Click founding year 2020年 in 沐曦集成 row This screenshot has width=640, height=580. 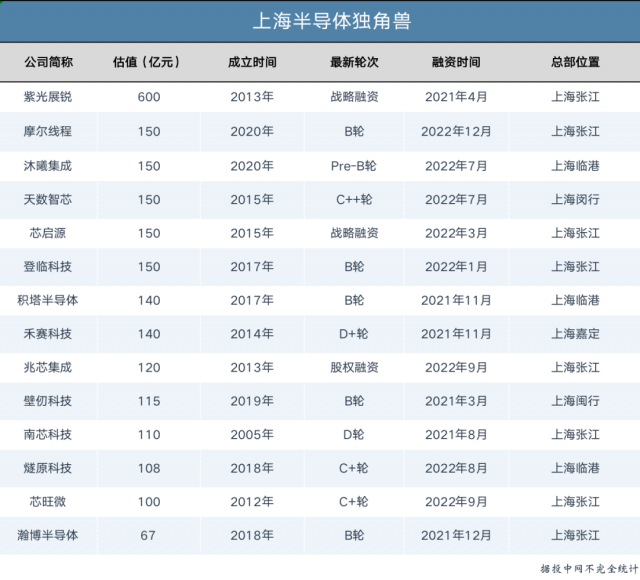252,166
